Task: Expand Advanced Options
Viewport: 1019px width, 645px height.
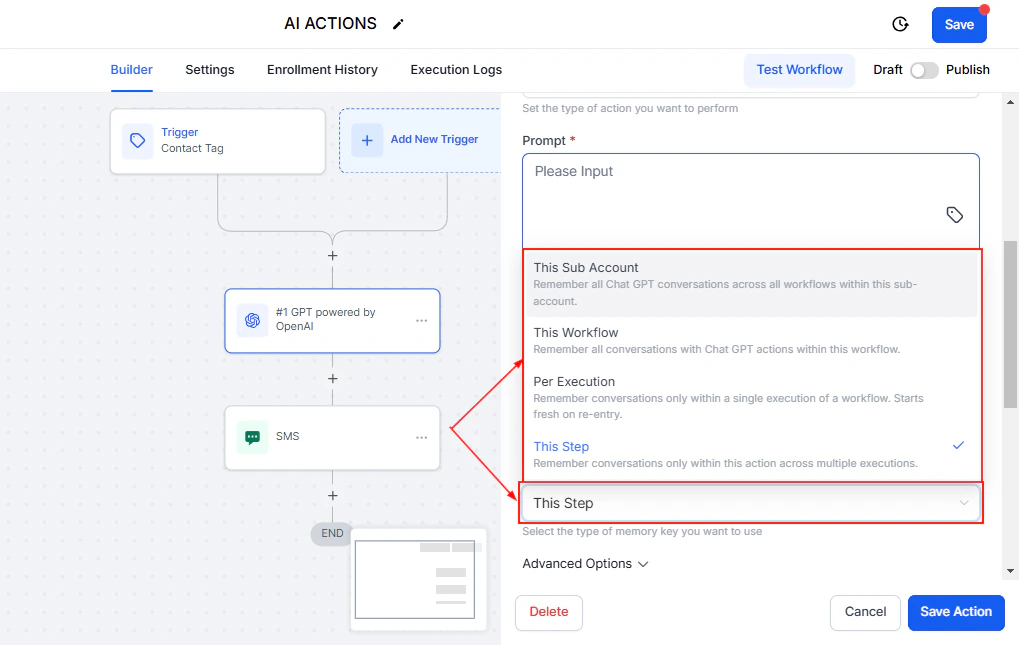Action: (585, 564)
